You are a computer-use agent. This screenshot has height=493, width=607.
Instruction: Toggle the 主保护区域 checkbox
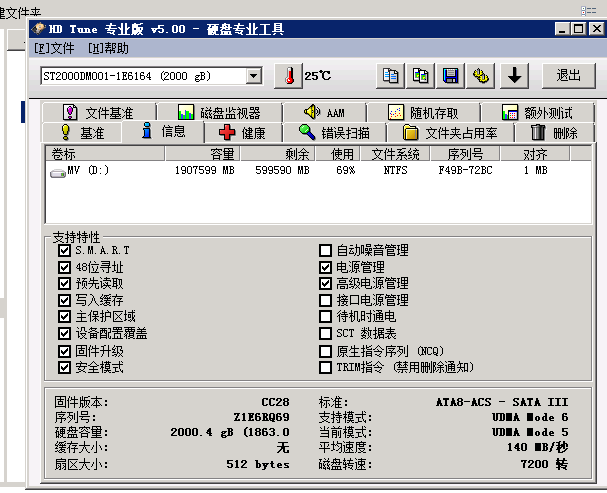(x=64, y=317)
